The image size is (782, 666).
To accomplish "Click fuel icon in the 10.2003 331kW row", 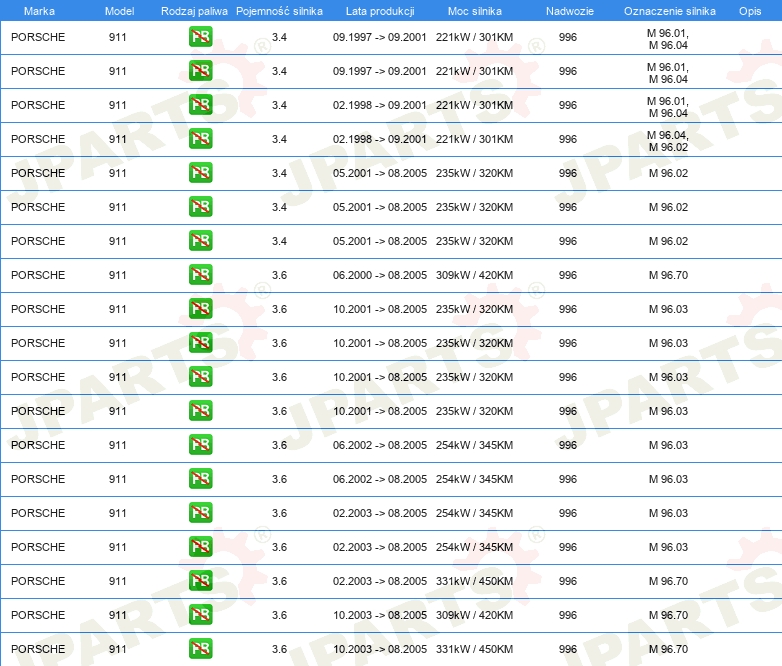I will tap(200, 649).
